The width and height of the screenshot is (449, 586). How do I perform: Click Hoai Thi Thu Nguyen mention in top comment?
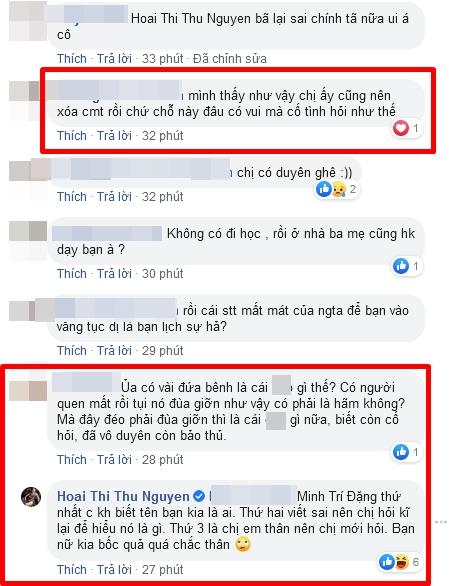(x=191, y=18)
